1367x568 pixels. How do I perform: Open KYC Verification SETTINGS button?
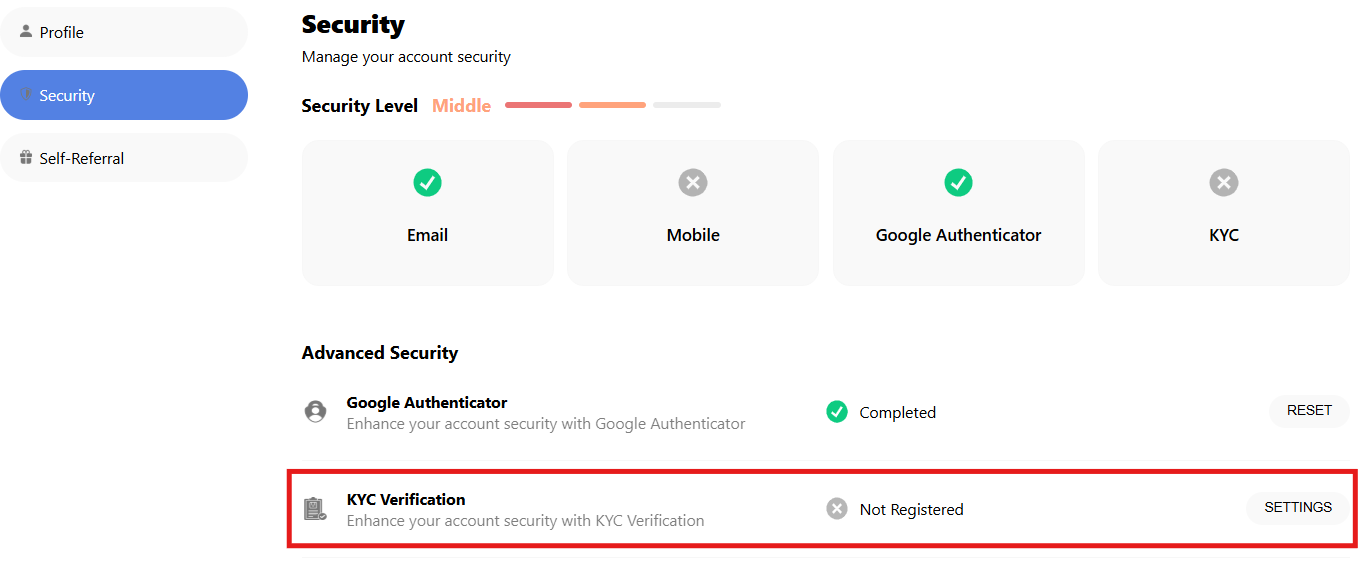point(1297,508)
